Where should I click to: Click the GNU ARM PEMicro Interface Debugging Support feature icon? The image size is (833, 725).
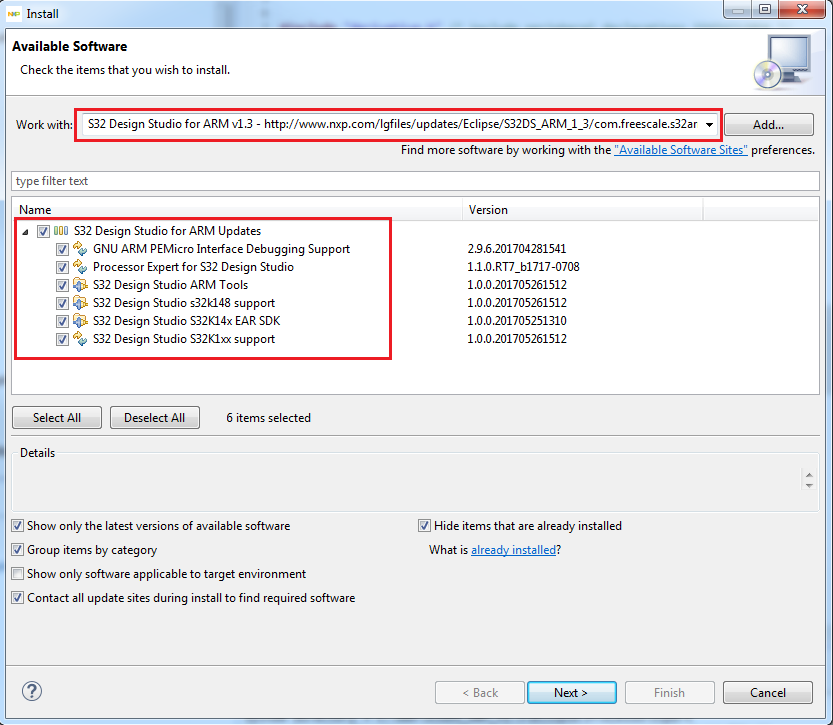click(x=80, y=249)
